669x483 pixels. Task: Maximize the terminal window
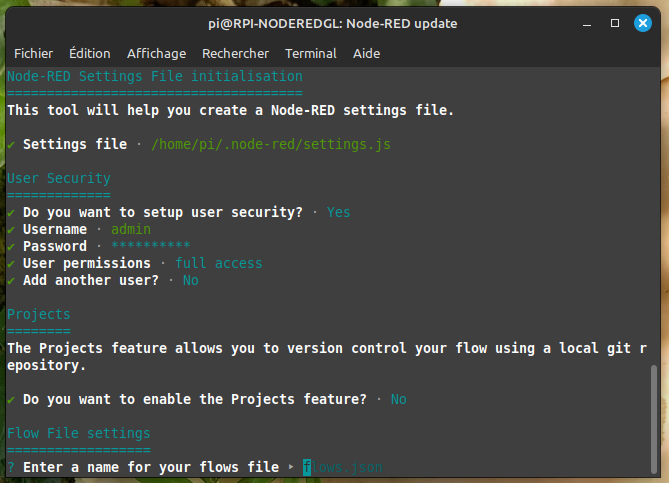coord(615,22)
